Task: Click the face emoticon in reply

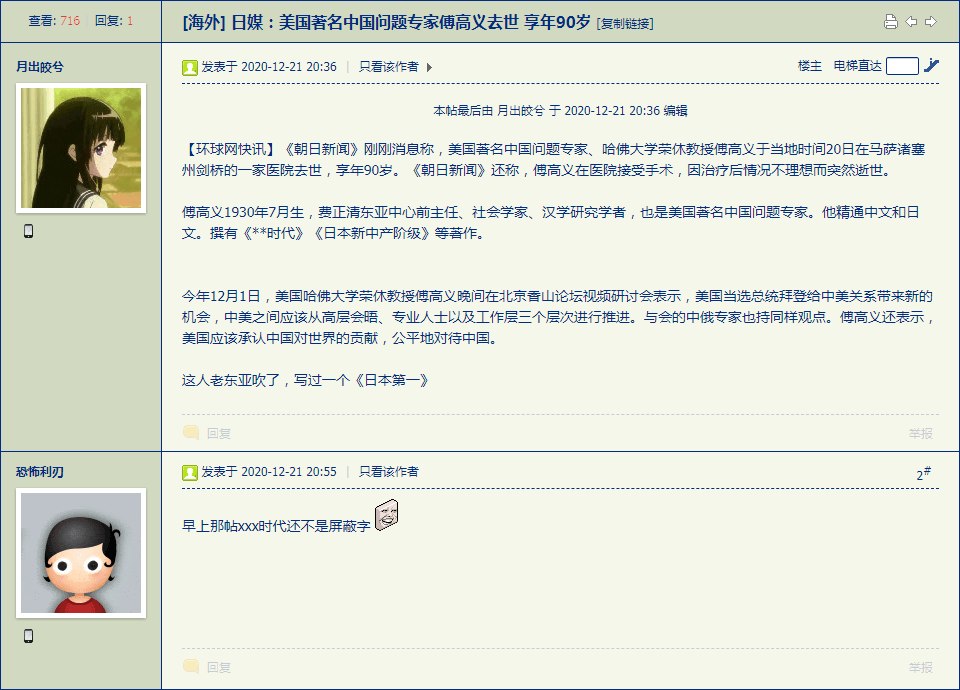Action: pyautogui.click(x=386, y=515)
